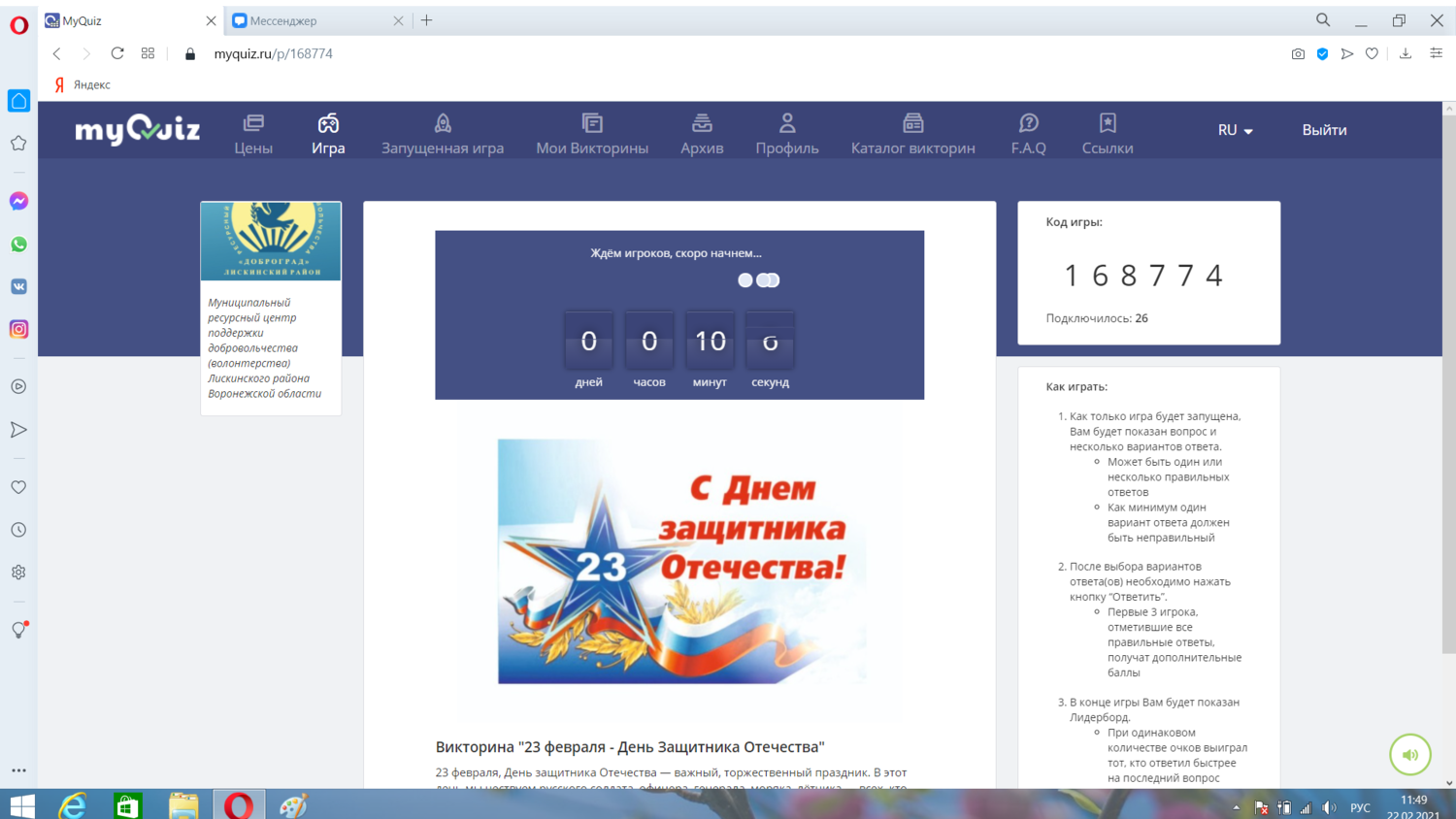Open the RU language dropdown
The image size is (1456, 819).
pos(1235,130)
